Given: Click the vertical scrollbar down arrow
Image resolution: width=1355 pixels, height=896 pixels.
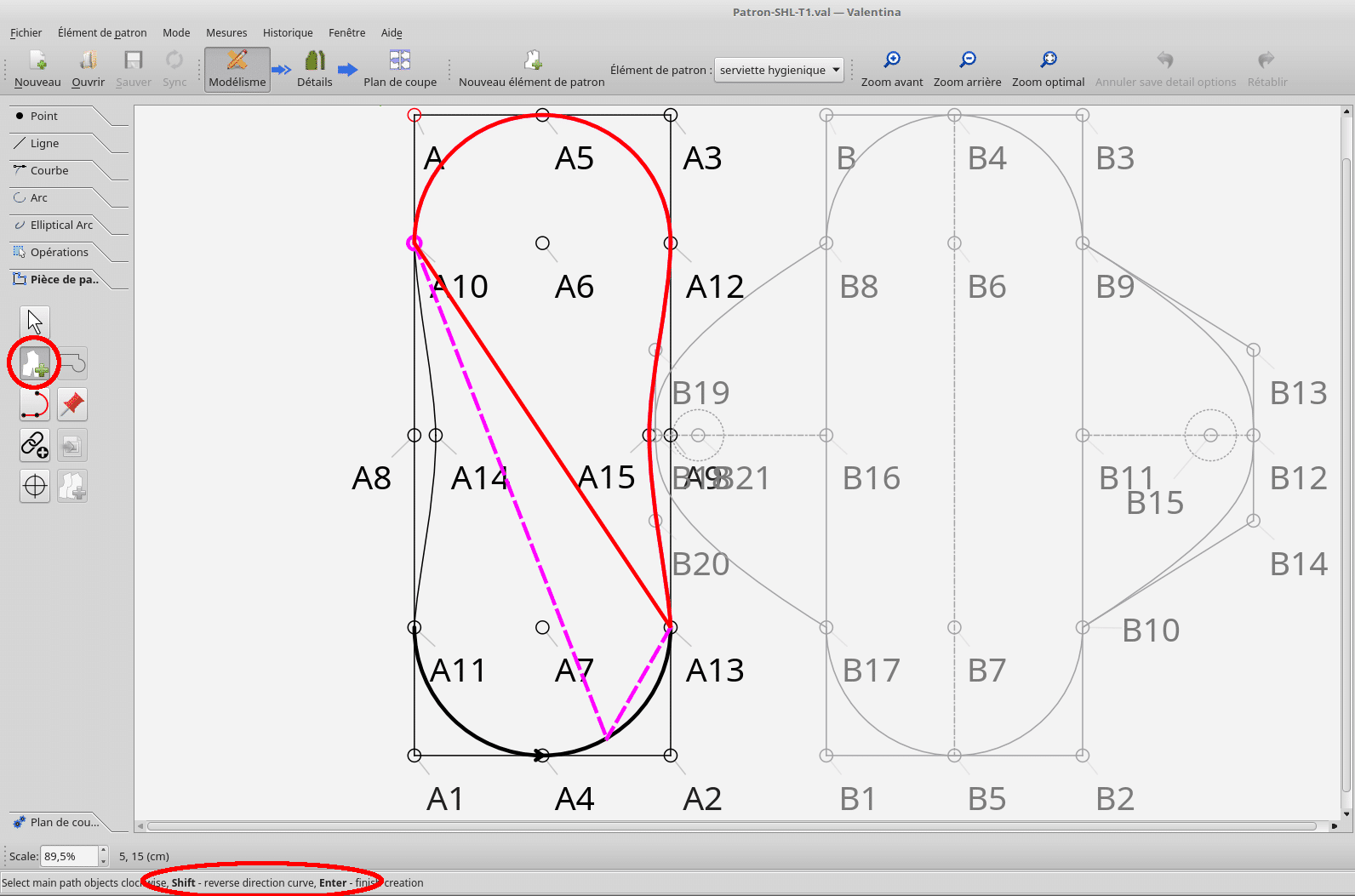Looking at the screenshot, I should (1346, 813).
